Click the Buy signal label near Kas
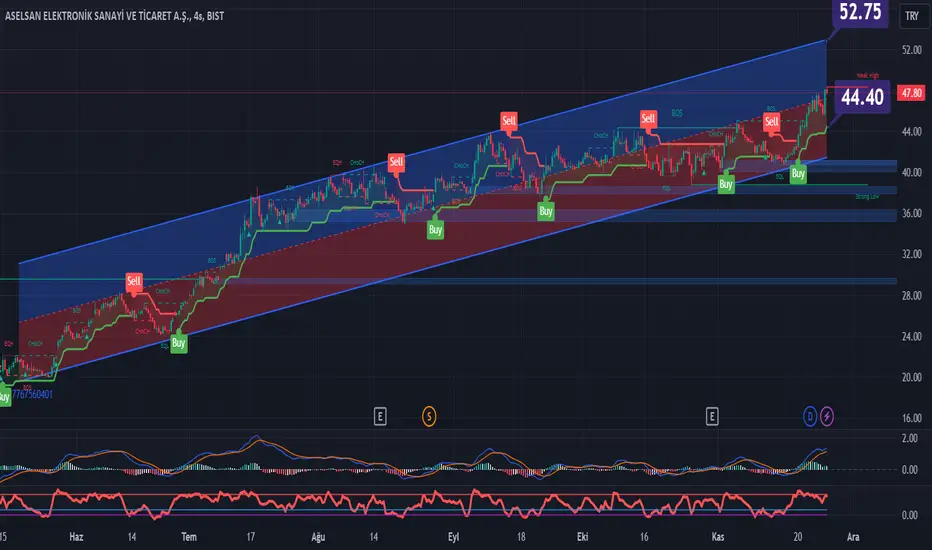The width and height of the screenshot is (932, 550). pos(726,184)
